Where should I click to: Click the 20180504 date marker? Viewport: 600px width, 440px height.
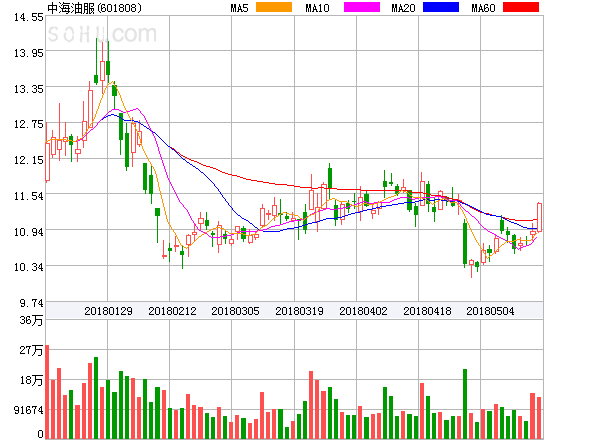tap(490, 311)
